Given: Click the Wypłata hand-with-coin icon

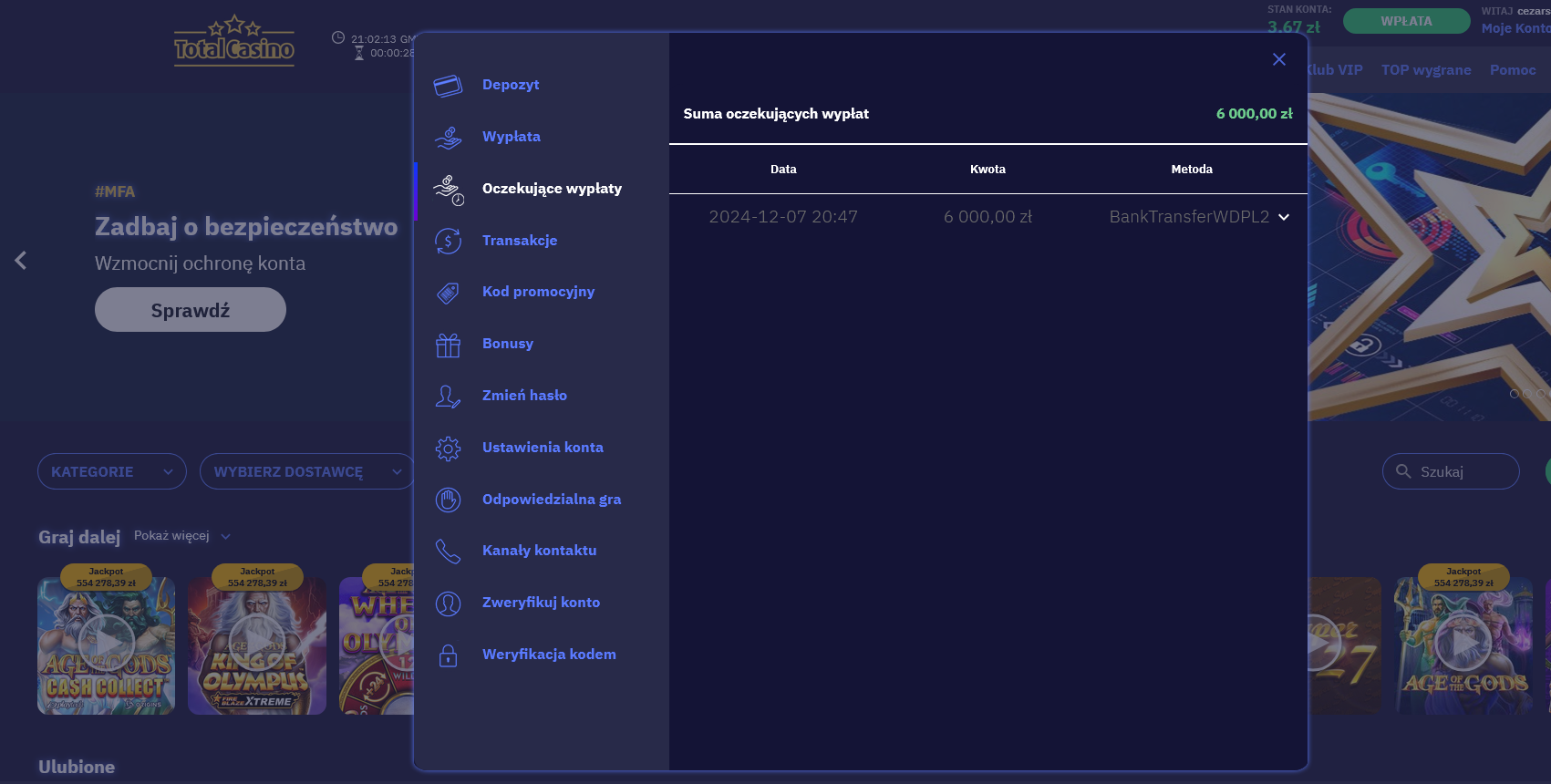Looking at the screenshot, I should (448, 137).
